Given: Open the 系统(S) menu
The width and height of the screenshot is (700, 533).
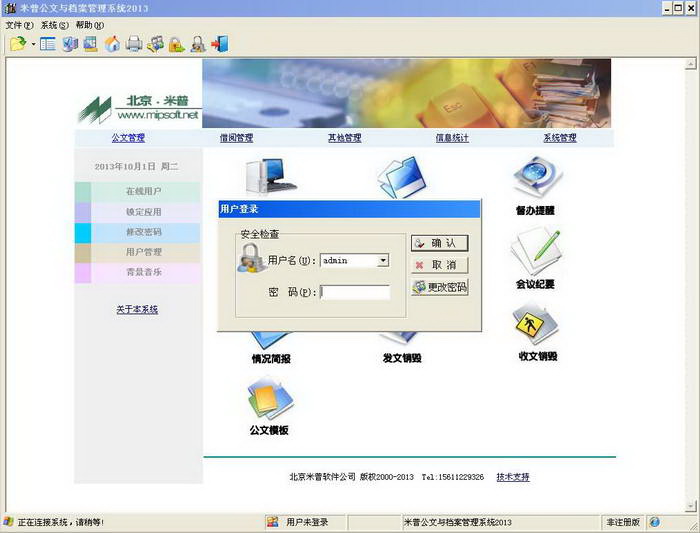Looking at the screenshot, I should pos(54,25).
